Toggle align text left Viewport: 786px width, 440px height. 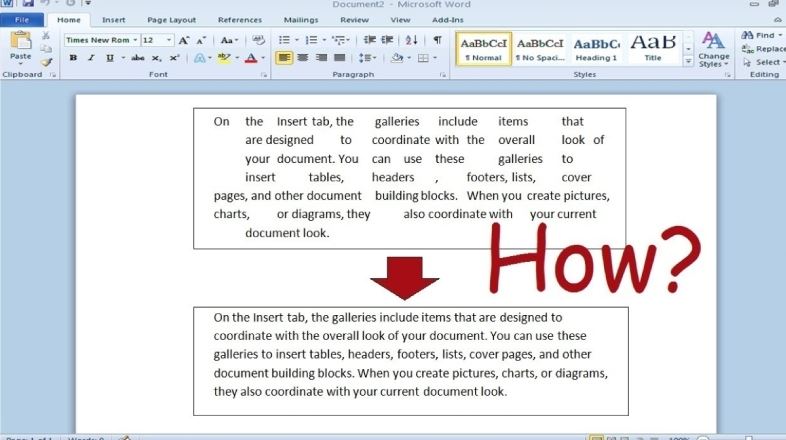[284, 58]
